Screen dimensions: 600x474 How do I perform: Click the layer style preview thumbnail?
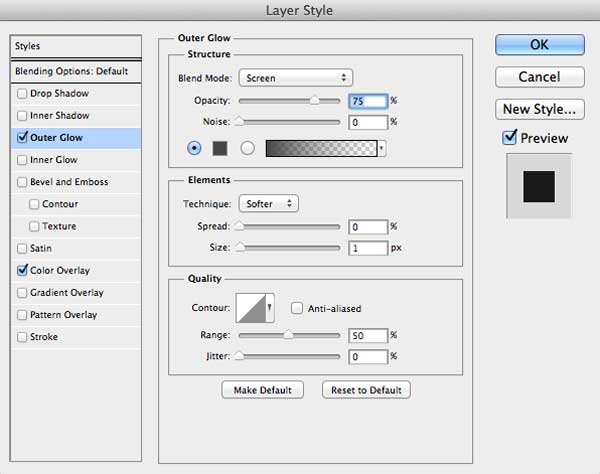(x=539, y=186)
